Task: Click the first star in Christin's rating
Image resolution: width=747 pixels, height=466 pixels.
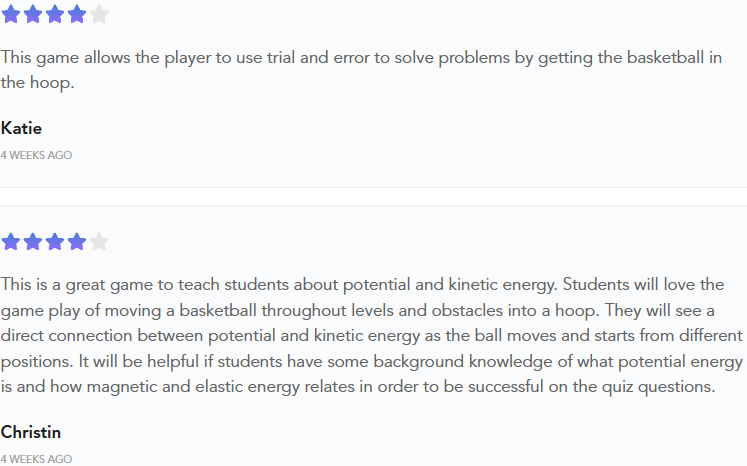Action: (11, 241)
